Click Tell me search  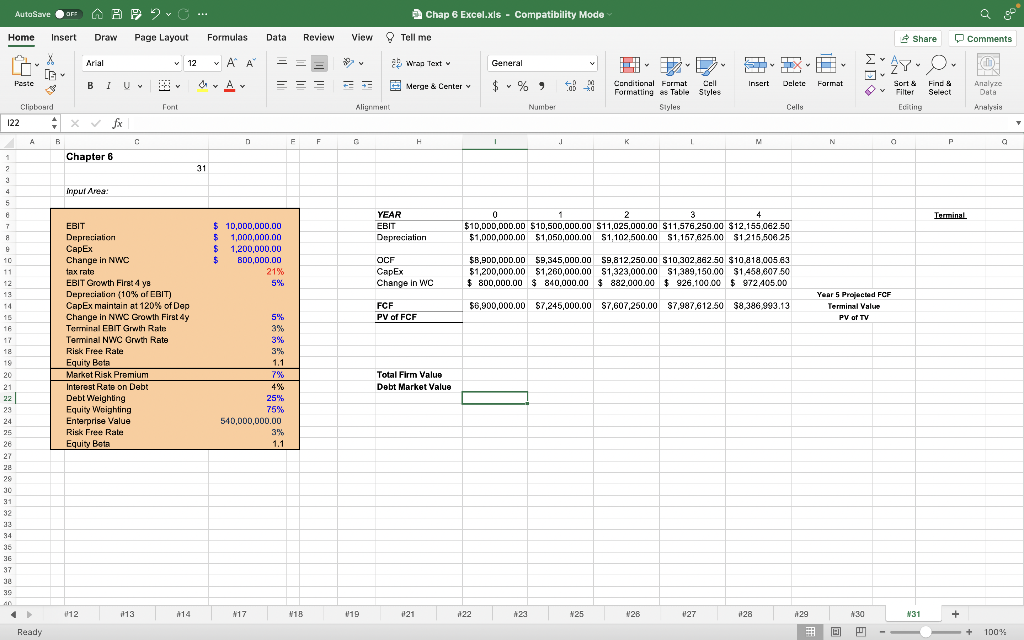(x=409, y=37)
